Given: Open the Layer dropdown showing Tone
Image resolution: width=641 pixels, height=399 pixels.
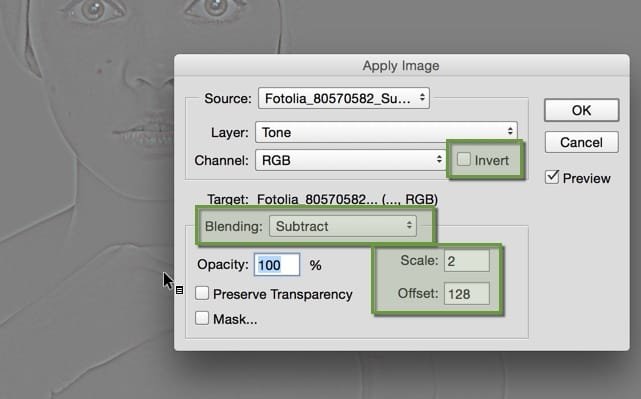Looking at the screenshot, I should click(x=386, y=132).
